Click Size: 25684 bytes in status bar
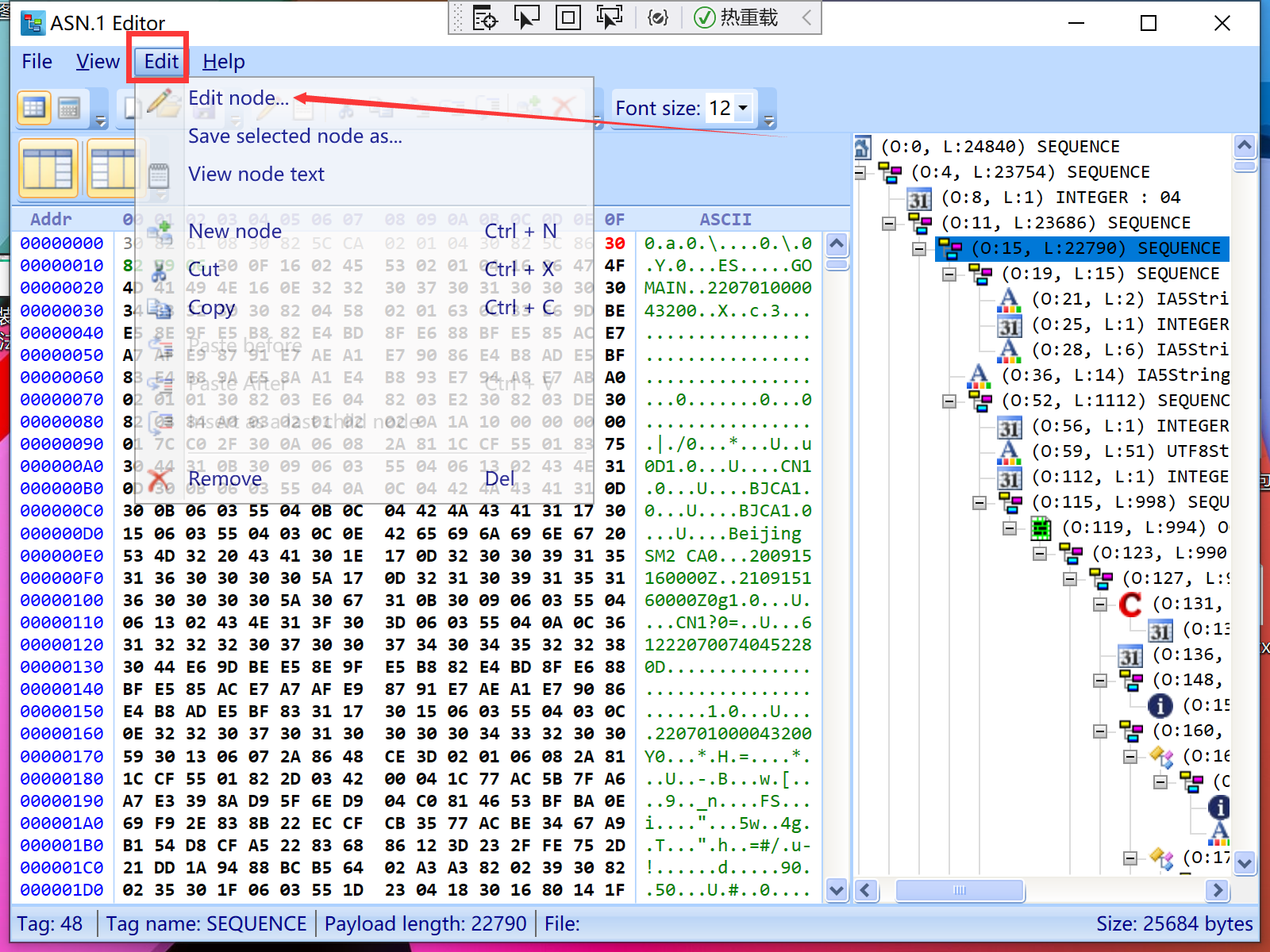 [1174, 924]
